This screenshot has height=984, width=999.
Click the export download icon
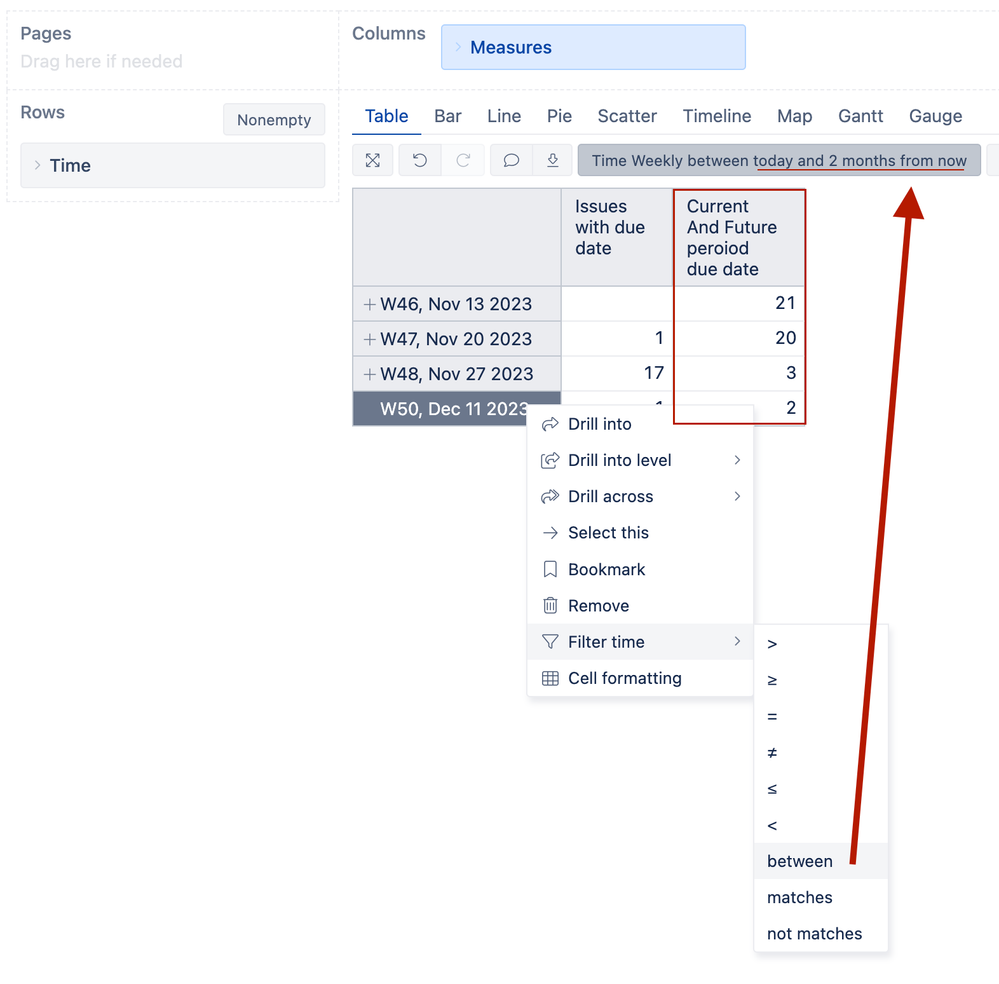(552, 160)
